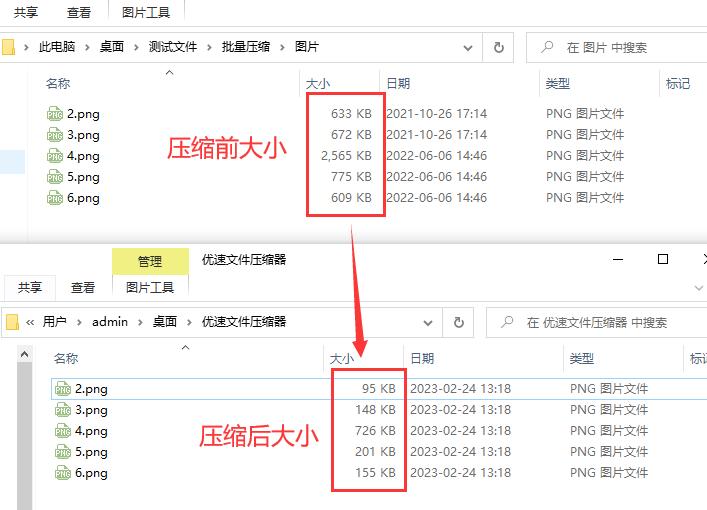Click the PNG icon of 2.png in the 优速文件压缩器 window

(x=63, y=389)
